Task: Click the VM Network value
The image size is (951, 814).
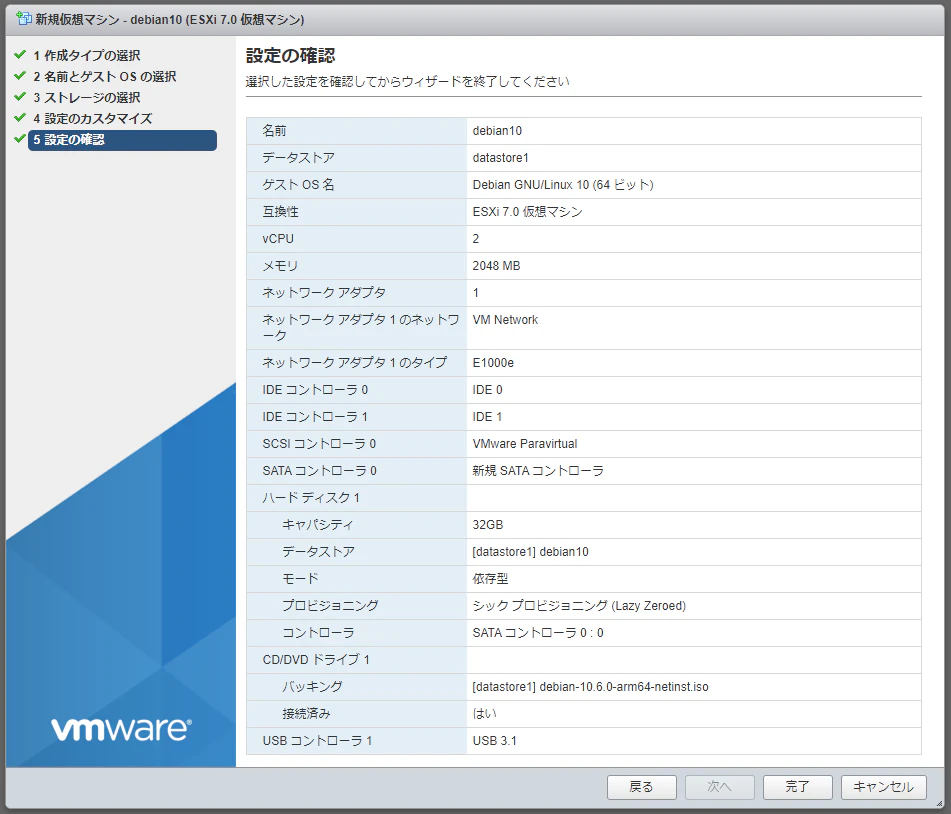Action: tap(505, 320)
